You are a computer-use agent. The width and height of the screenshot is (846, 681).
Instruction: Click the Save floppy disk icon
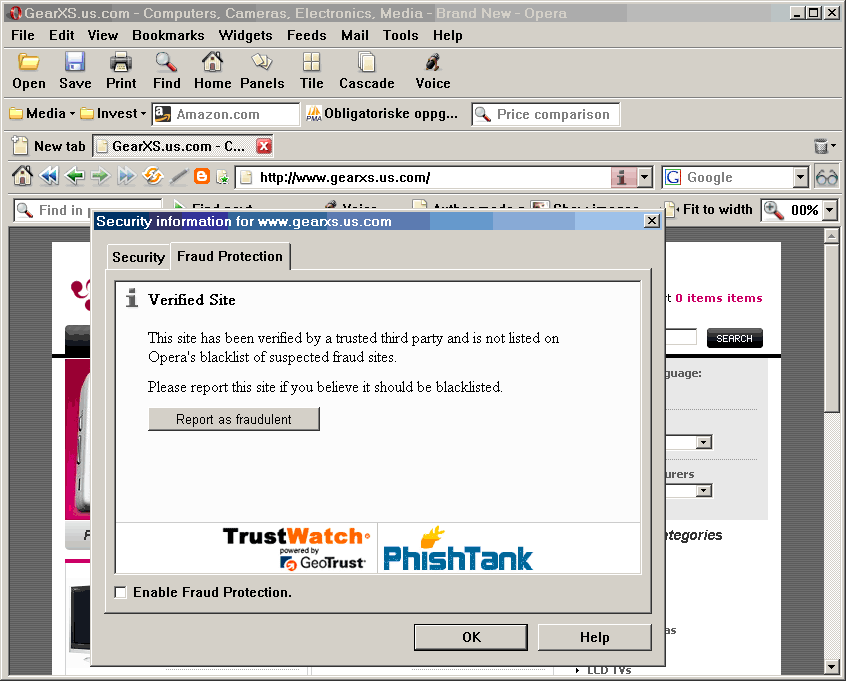(x=75, y=63)
